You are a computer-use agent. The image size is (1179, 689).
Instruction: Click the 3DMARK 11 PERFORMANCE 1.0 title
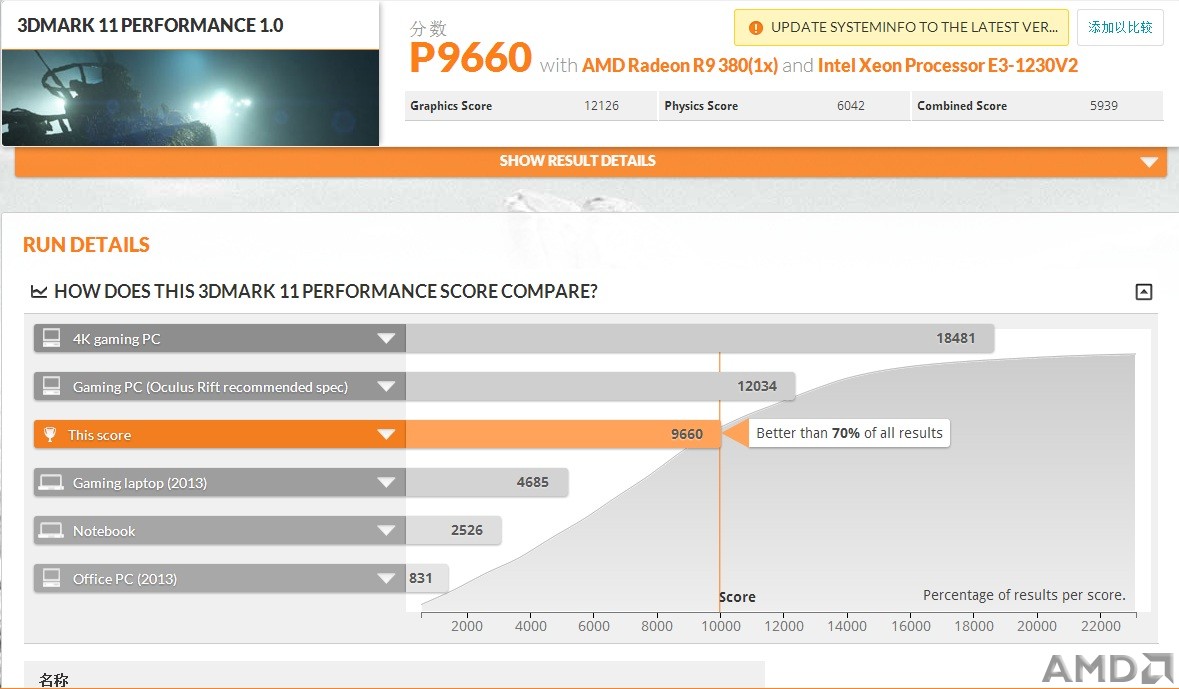pos(150,26)
